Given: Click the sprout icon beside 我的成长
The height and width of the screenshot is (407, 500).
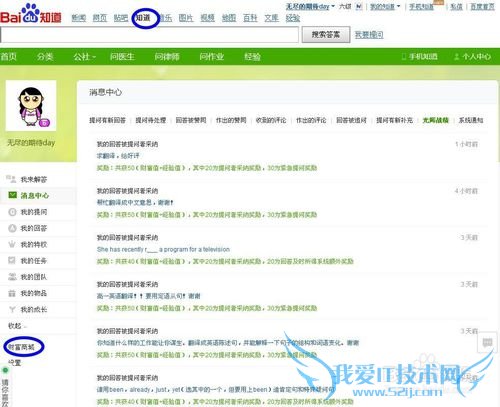Looking at the screenshot, I should [x=12, y=310].
